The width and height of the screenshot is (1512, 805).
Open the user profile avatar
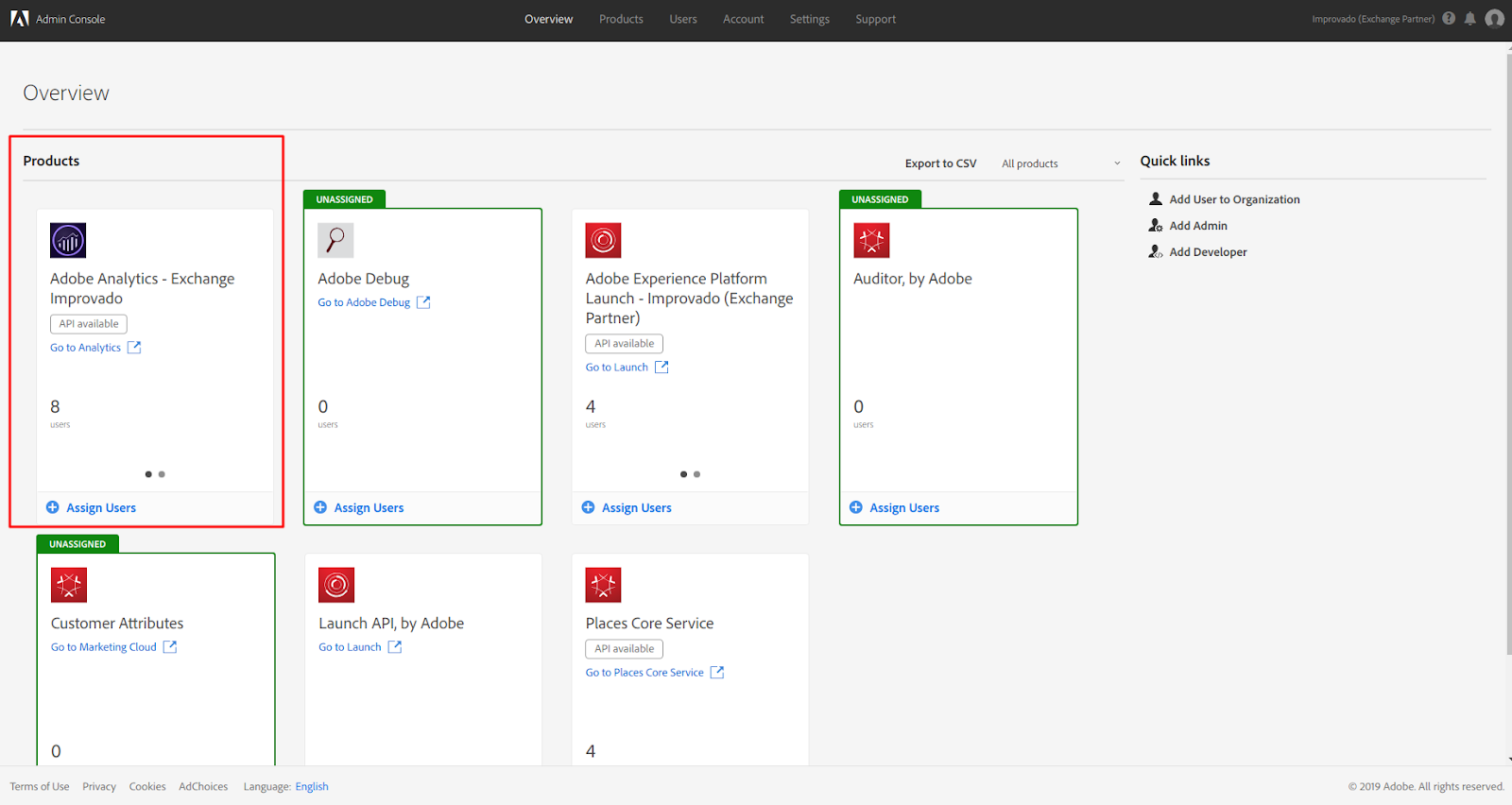pyautogui.click(x=1494, y=18)
